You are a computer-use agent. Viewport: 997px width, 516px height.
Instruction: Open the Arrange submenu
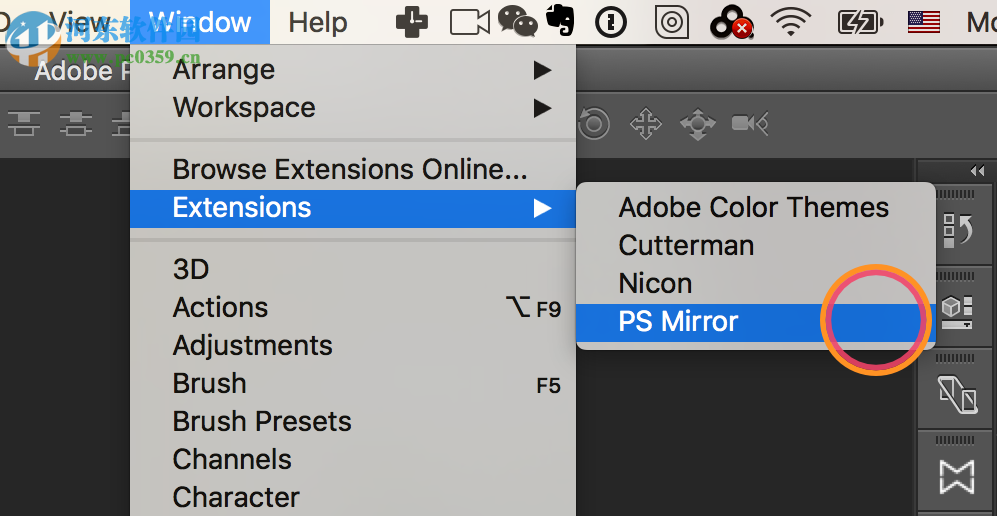click(353, 70)
